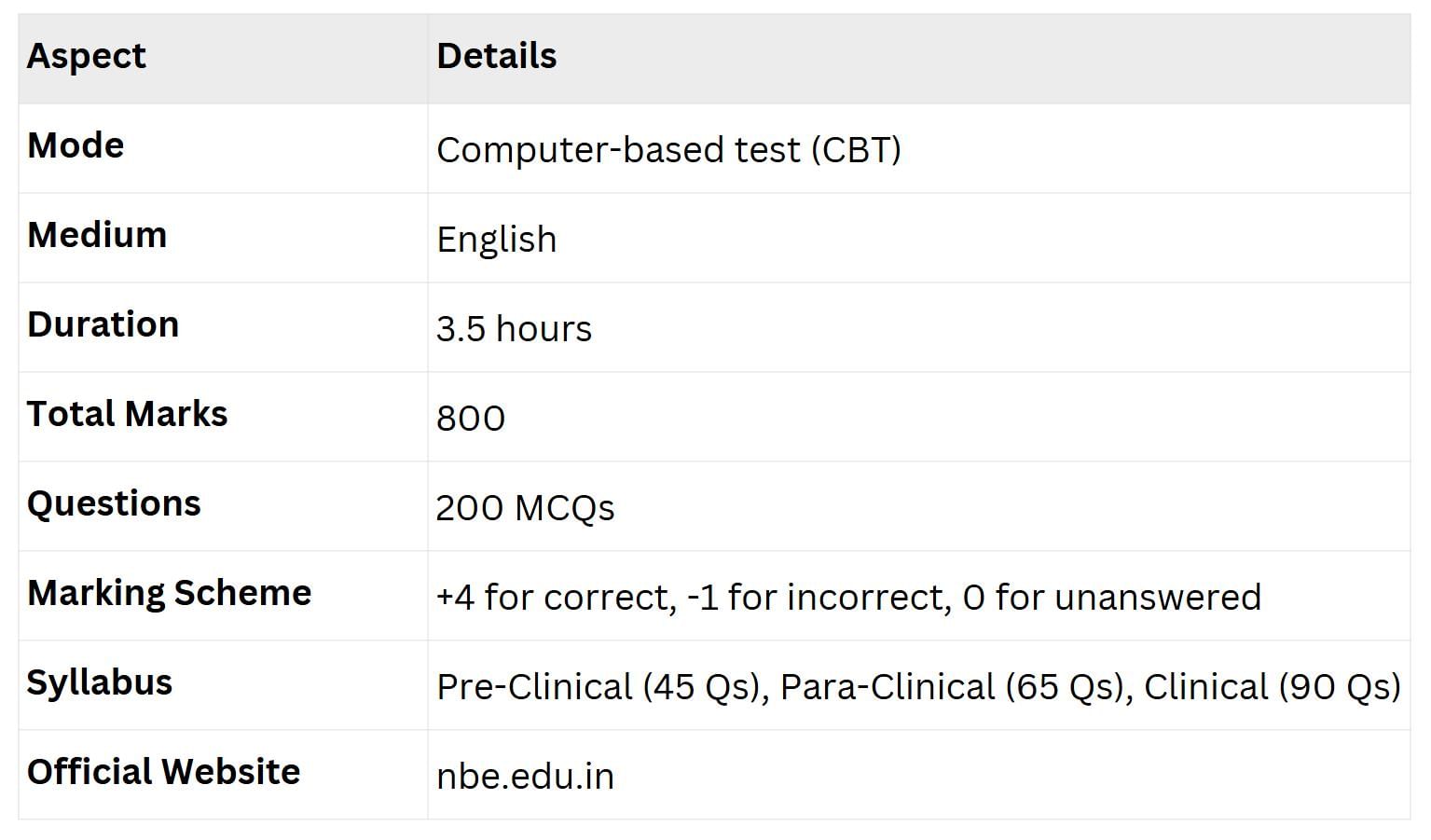Image resolution: width=1431 pixels, height=840 pixels.
Task: Open the nbe.edu.in website text
Action: 525,777
